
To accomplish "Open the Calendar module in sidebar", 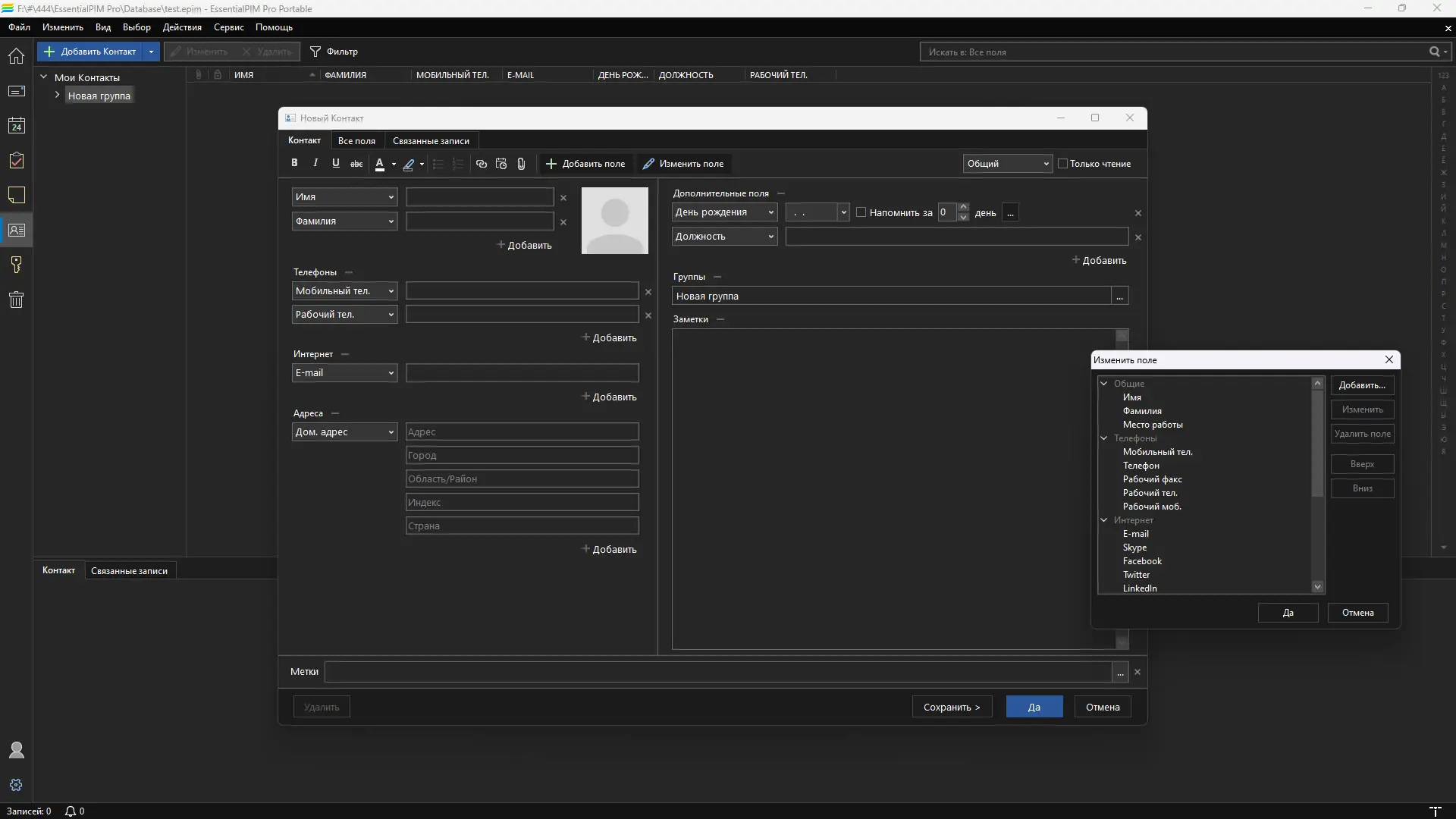I will point(16,126).
